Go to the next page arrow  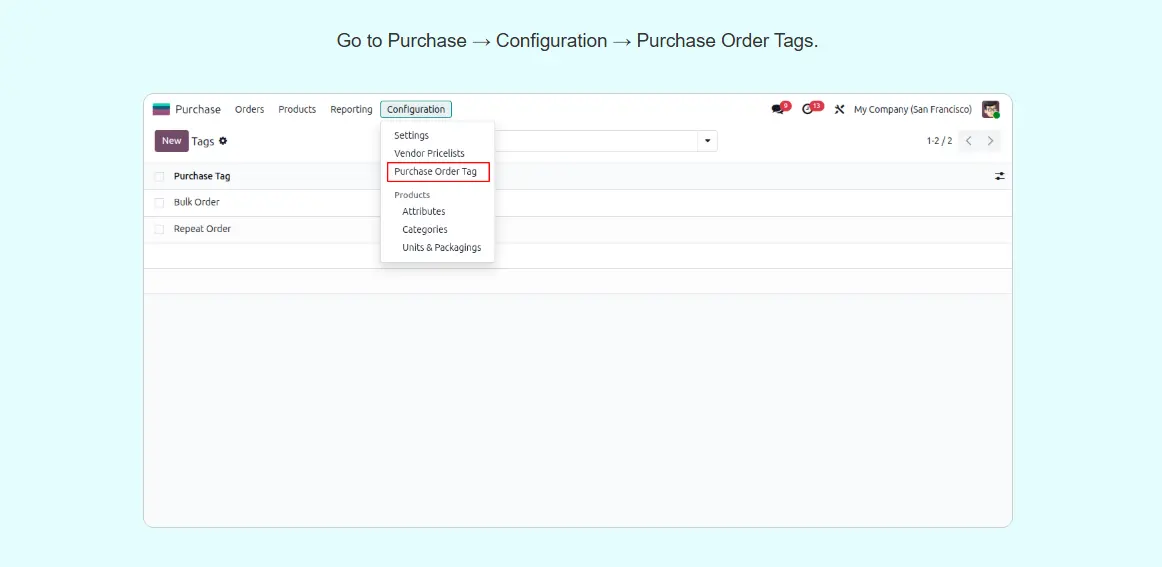click(991, 141)
